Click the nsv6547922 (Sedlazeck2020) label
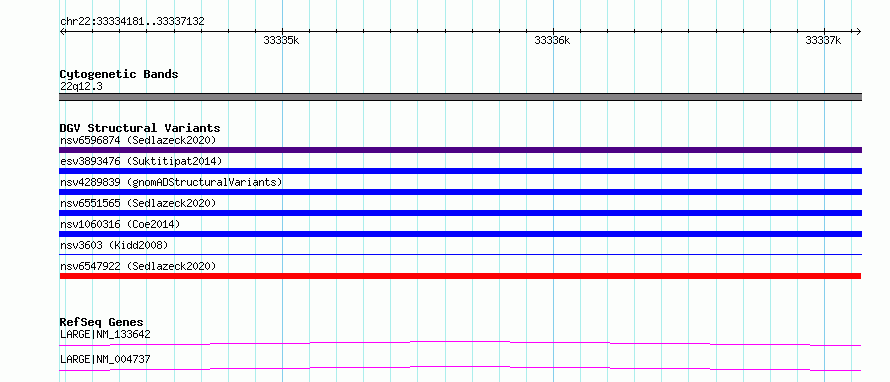This screenshot has height=382, width=890. click(x=138, y=266)
